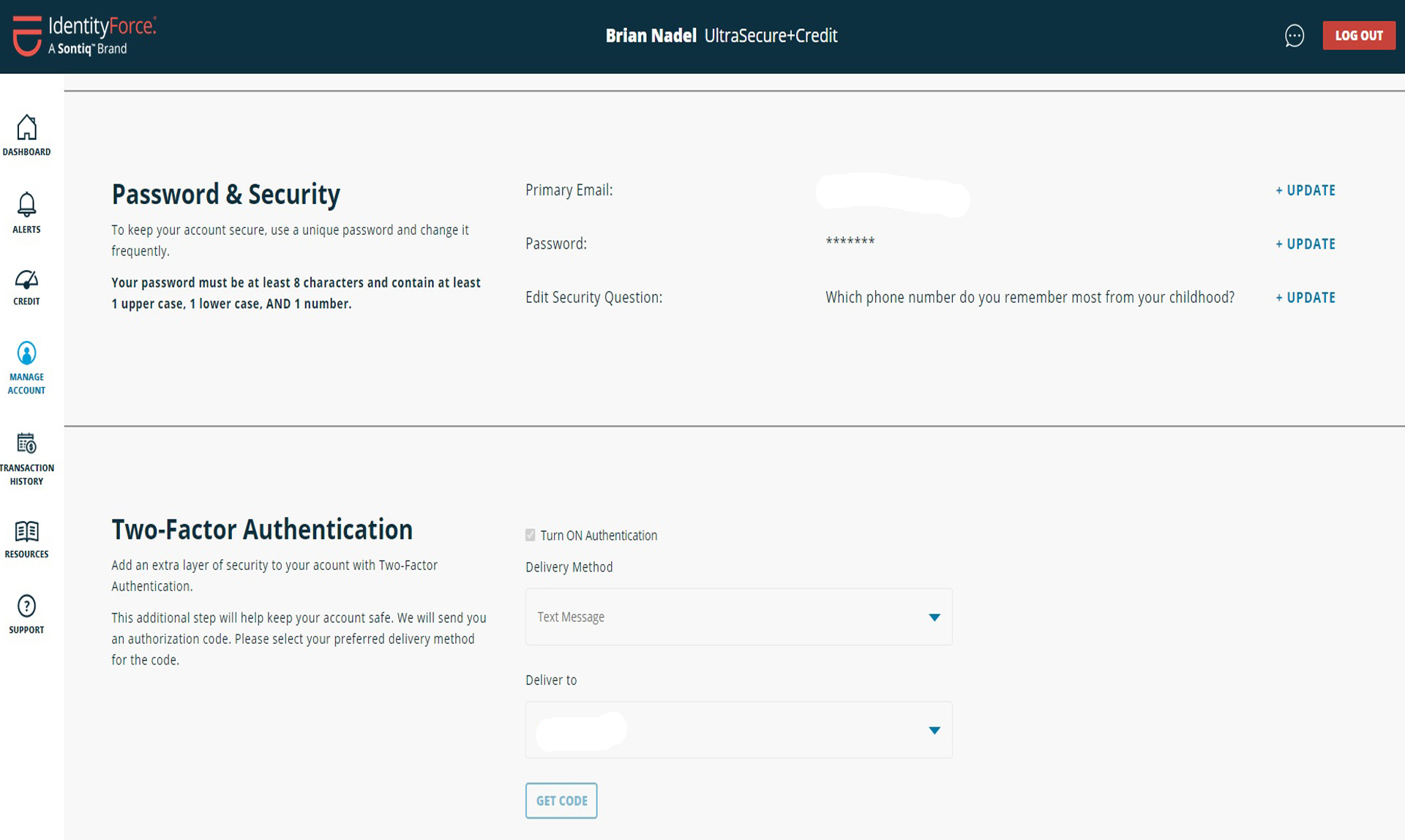
Task: Click the Password & Security heading
Action: pos(225,195)
